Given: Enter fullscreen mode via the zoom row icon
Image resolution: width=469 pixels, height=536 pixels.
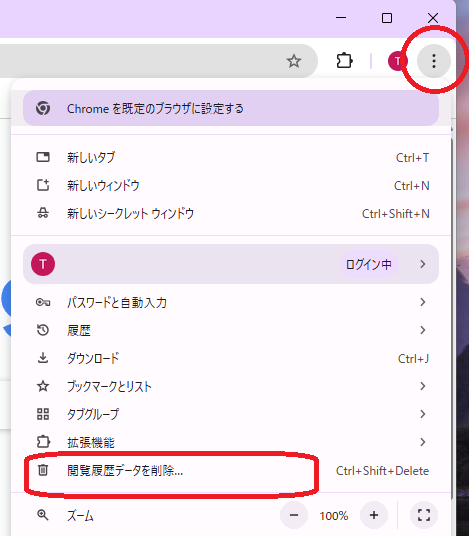Looking at the screenshot, I should coord(424,515).
